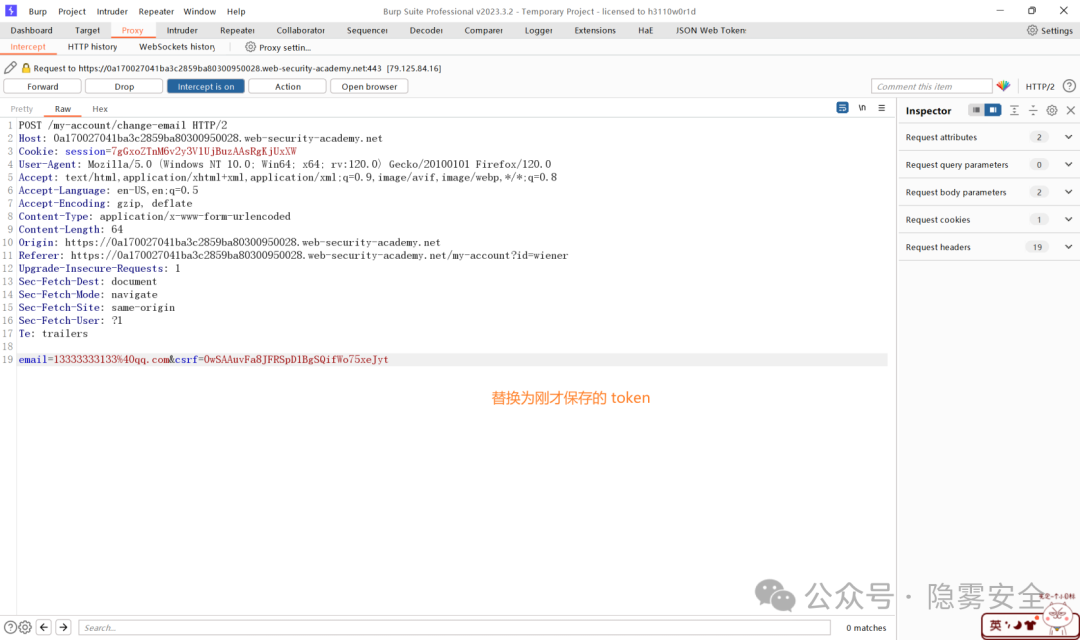Switch to the Extensions tab
Image resolution: width=1080 pixels, height=640 pixels.
click(595, 30)
